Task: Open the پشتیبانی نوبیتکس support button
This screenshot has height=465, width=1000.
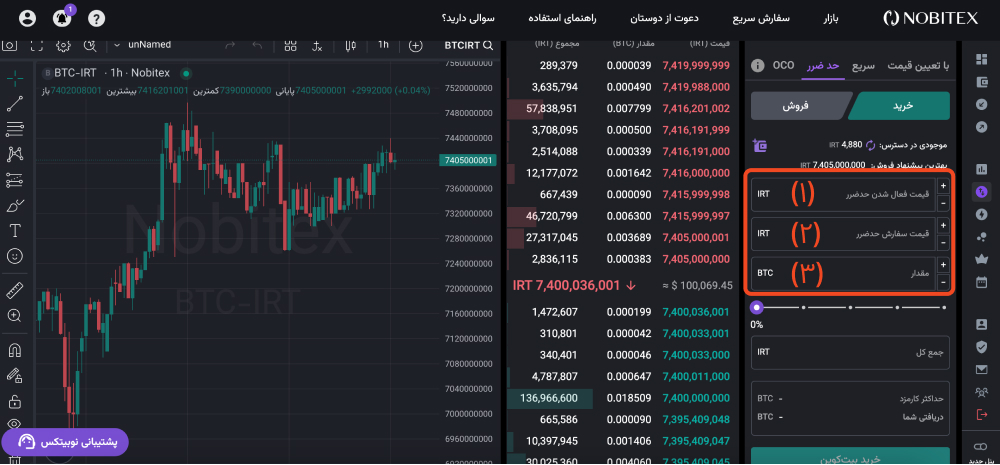Action: coord(65,442)
